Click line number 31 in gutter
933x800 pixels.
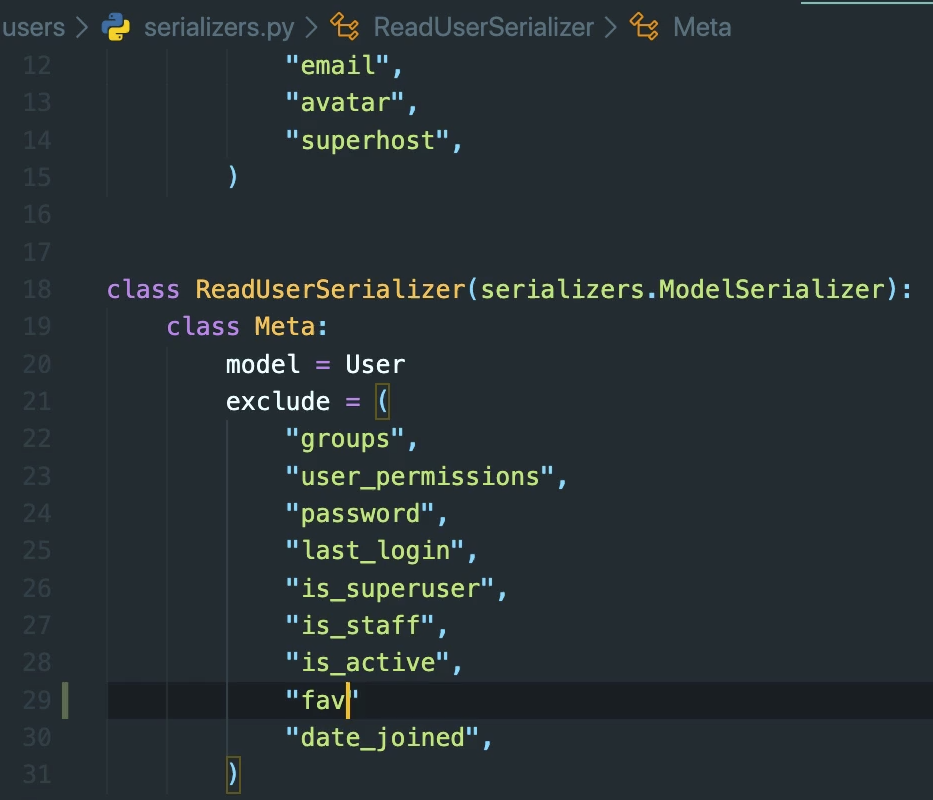37,774
